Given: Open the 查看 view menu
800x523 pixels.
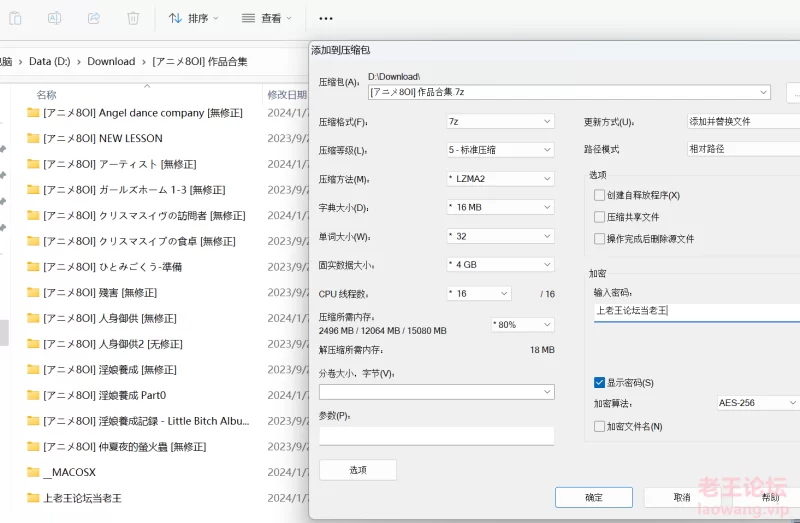Looking at the screenshot, I should (266, 18).
